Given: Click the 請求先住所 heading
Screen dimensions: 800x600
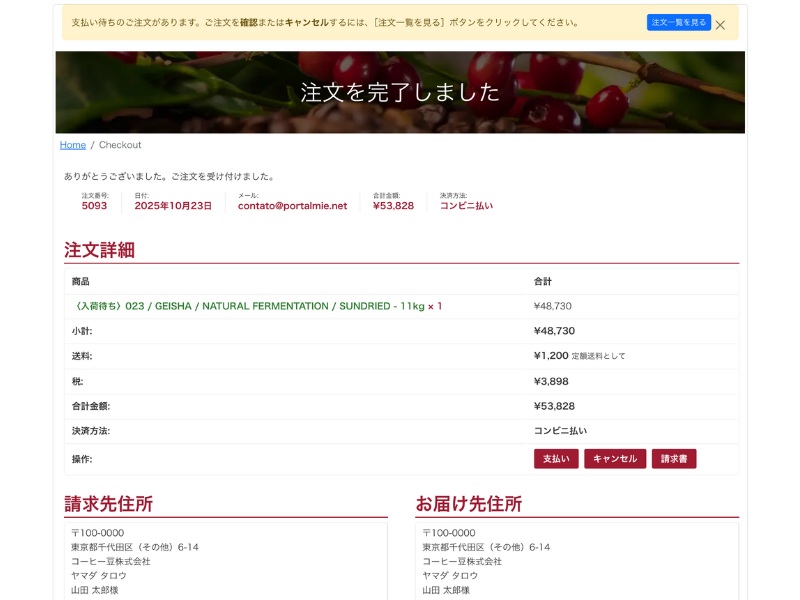Looking at the screenshot, I should tap(108, 504).
